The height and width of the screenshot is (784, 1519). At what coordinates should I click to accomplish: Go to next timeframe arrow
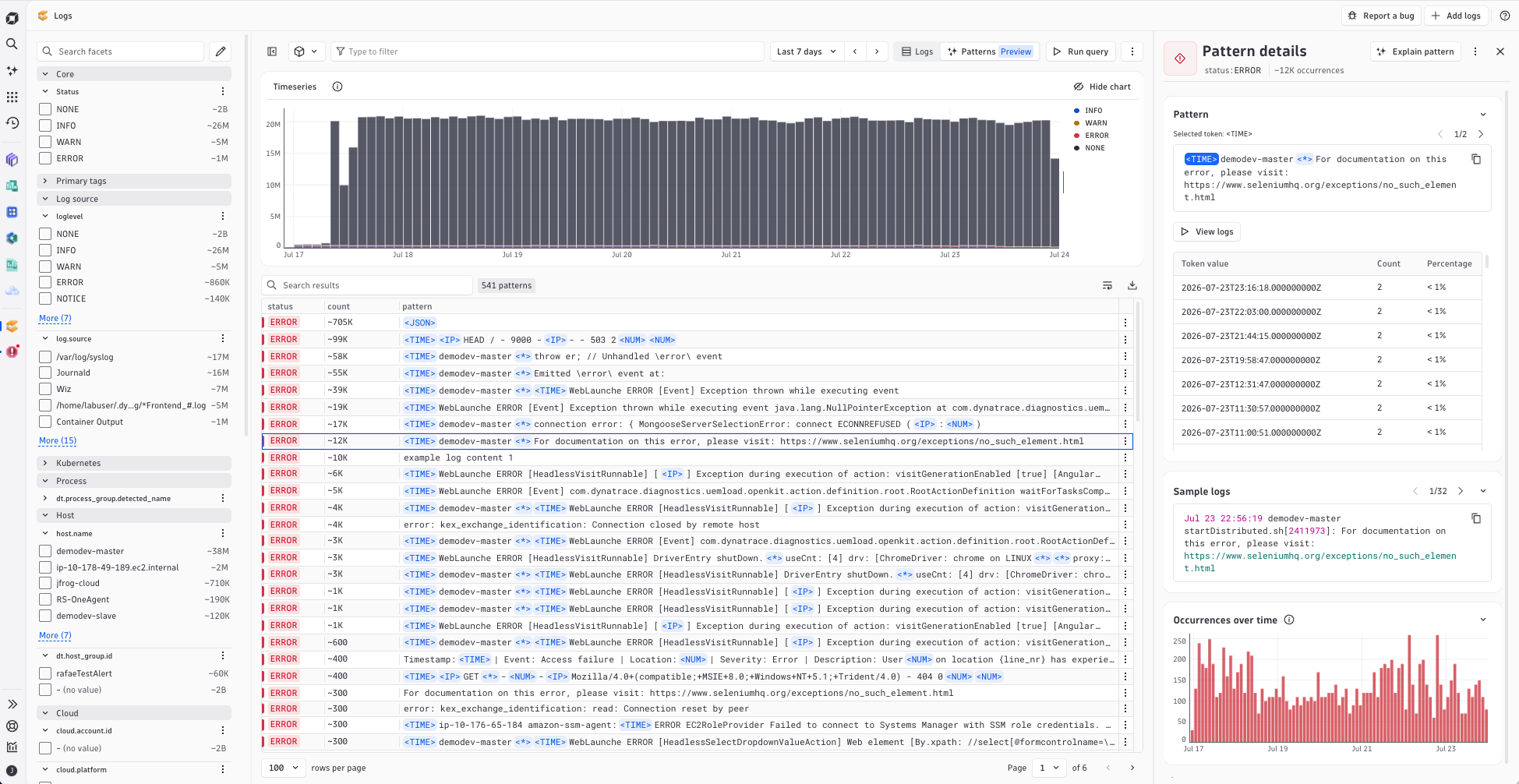pos(877,51)
